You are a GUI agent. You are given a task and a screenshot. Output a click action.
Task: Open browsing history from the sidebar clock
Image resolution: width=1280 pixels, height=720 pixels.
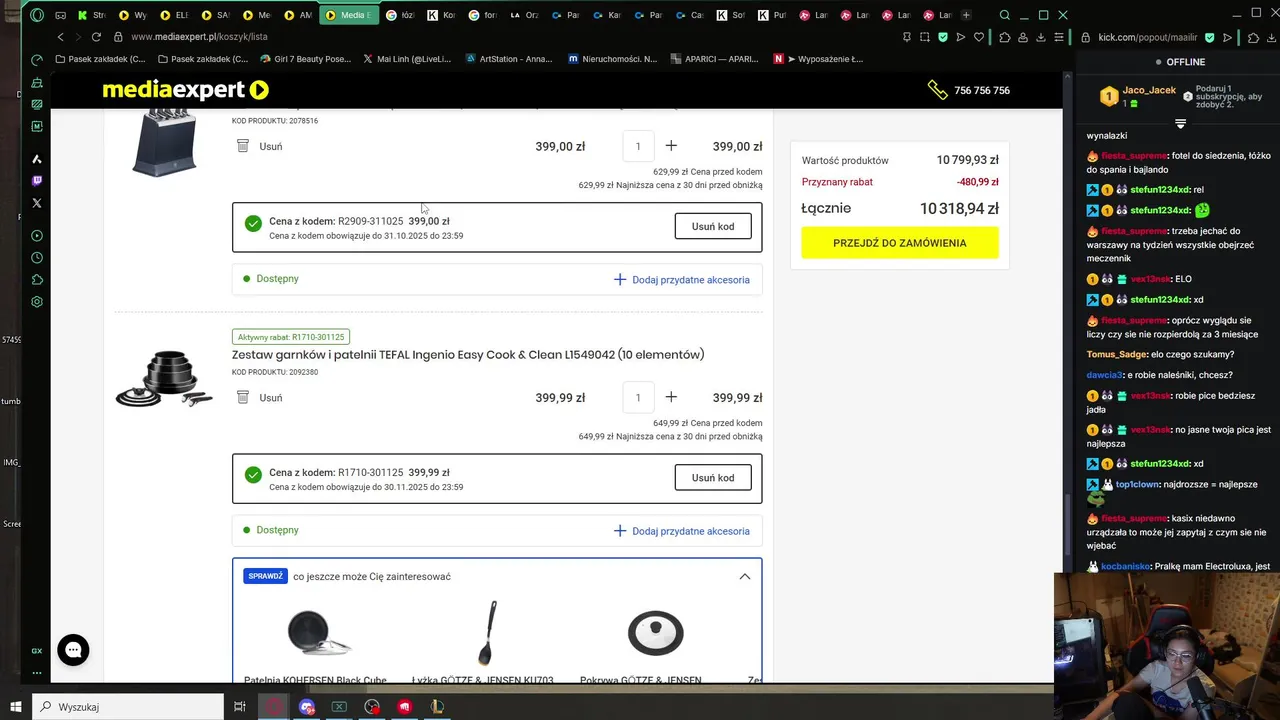[x=37, y=258]
